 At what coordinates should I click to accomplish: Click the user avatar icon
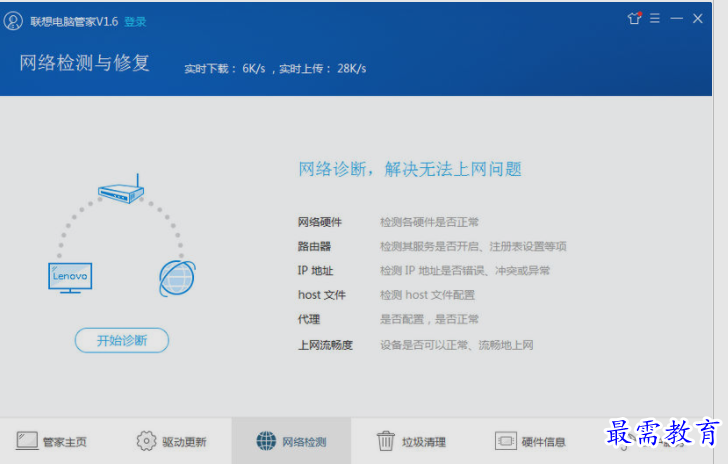13,21
